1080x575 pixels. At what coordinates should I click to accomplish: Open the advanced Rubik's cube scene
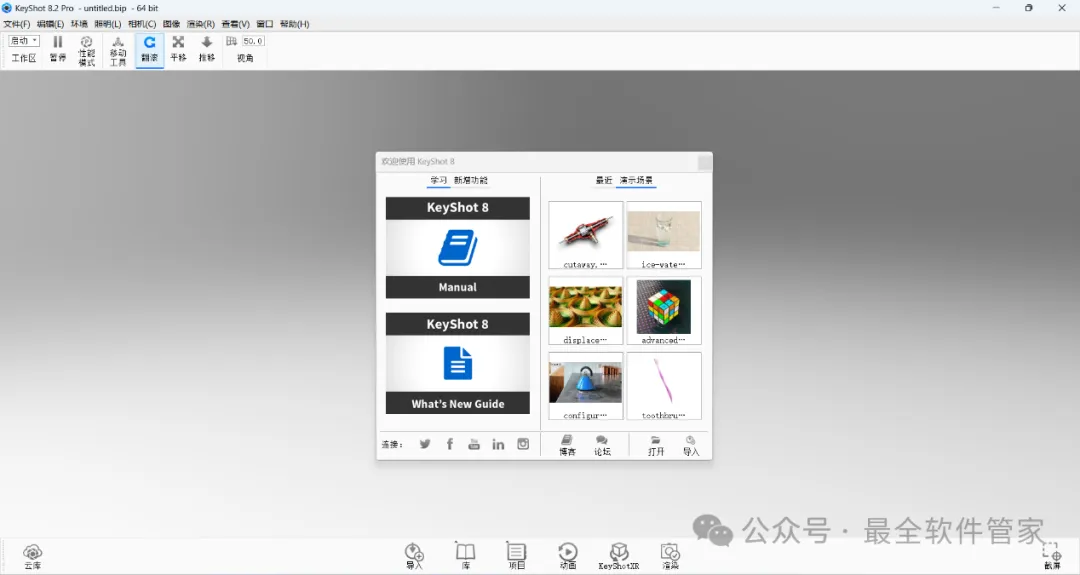coord(664,311)
